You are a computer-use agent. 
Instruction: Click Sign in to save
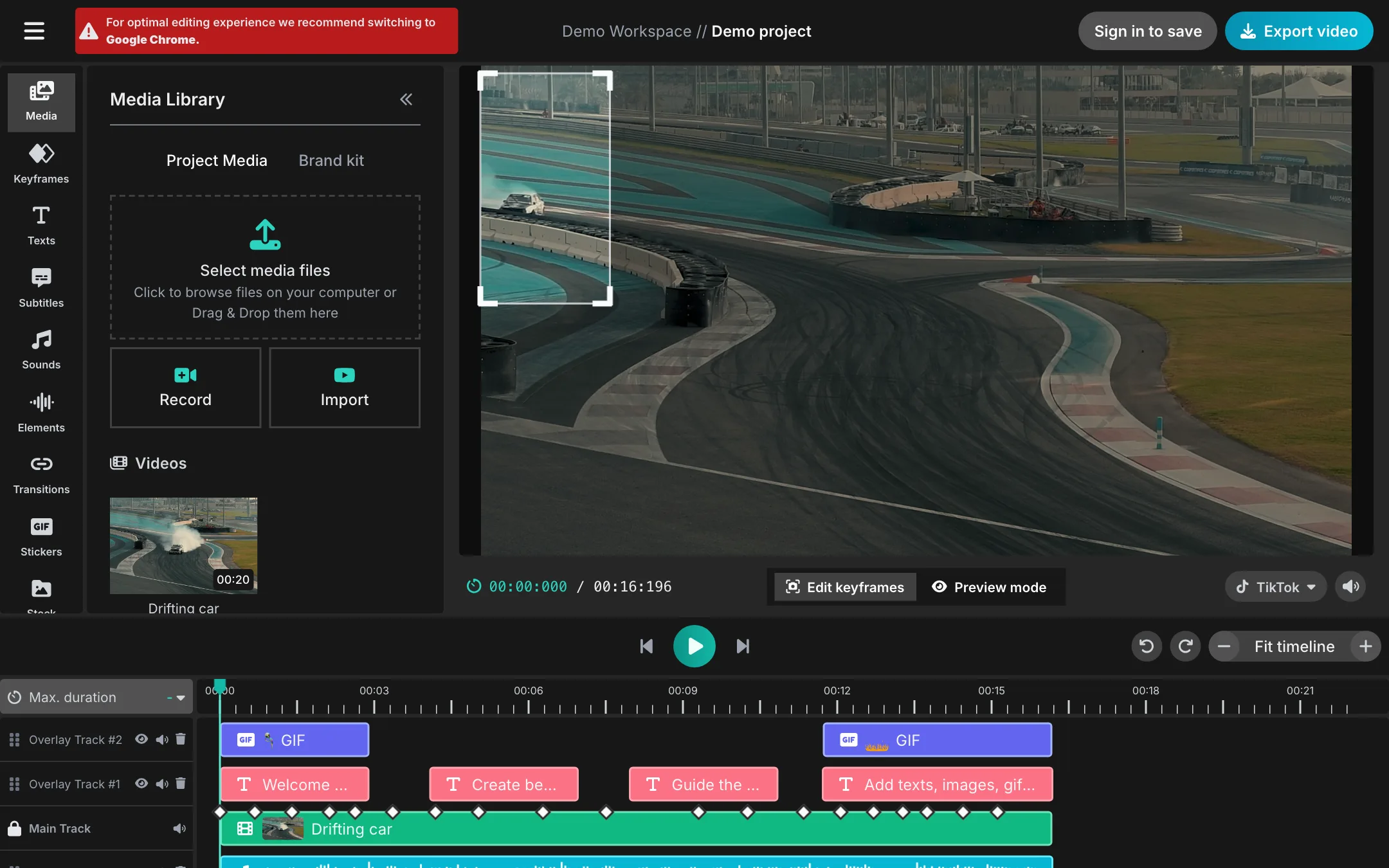[x=1148, y=31]
